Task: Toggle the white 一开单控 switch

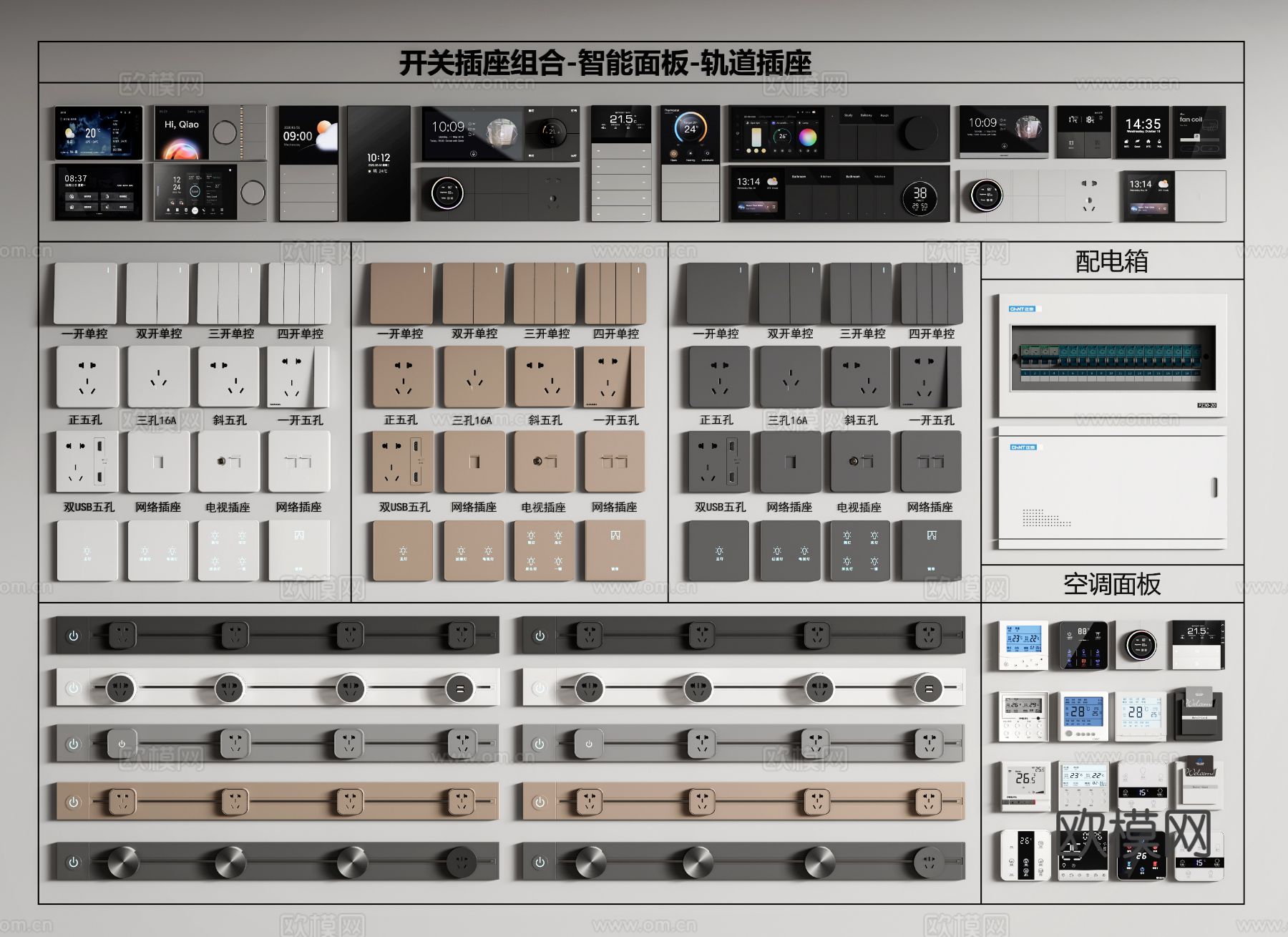Action: point(85,293)
